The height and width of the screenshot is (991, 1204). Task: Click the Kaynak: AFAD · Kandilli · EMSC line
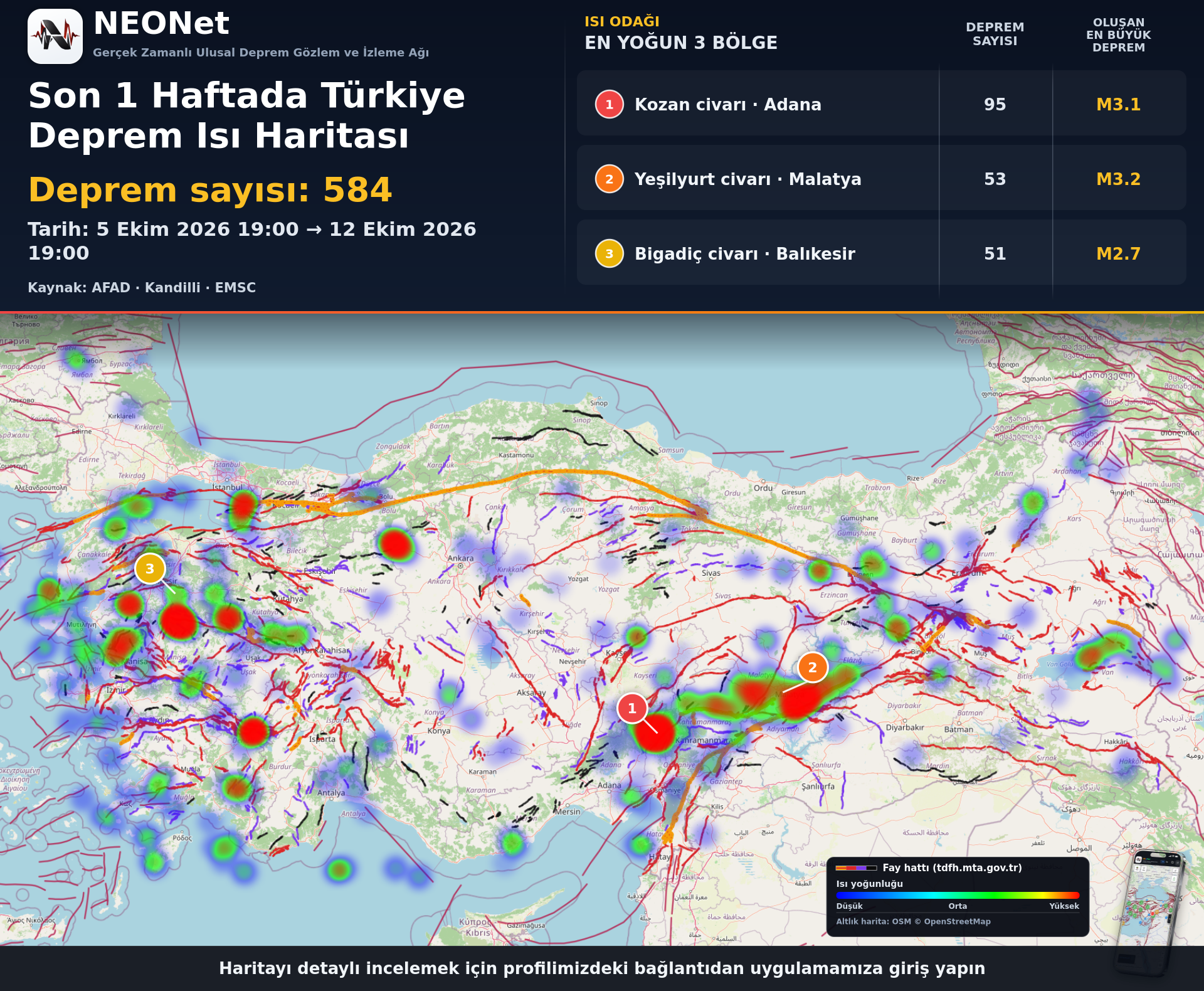(x=142, y=287)
